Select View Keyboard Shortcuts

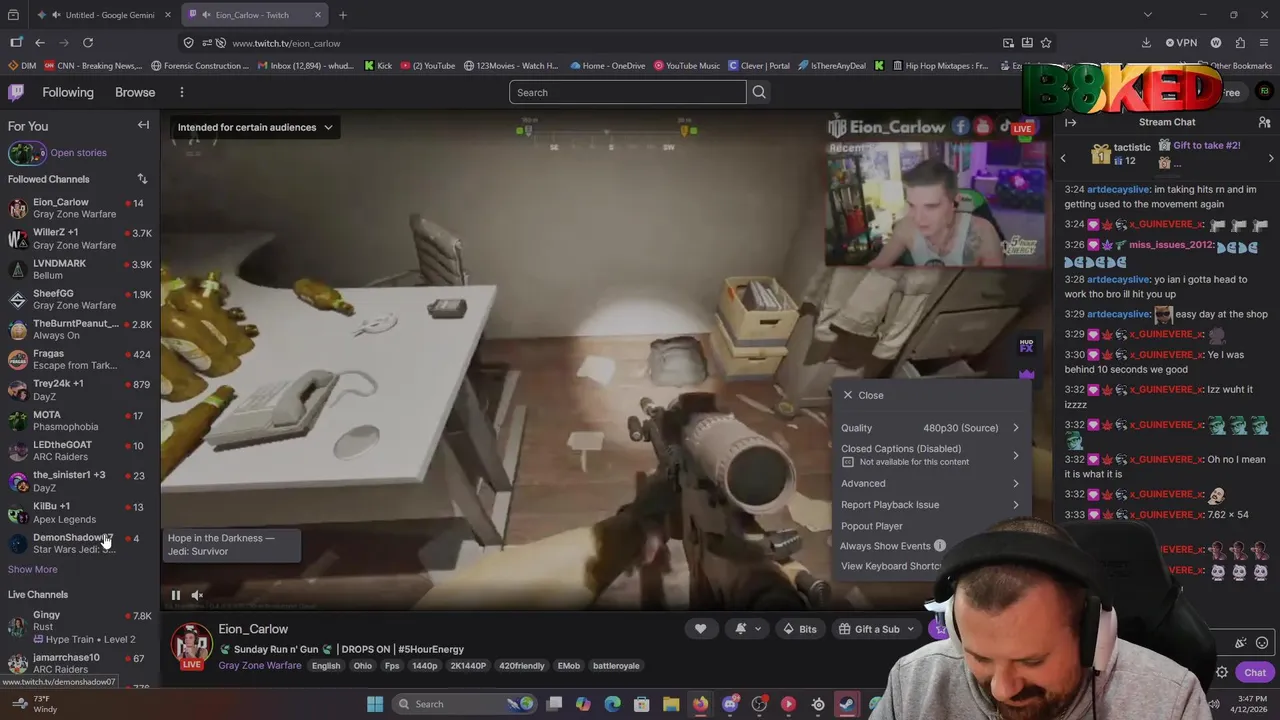coord(891,566)
